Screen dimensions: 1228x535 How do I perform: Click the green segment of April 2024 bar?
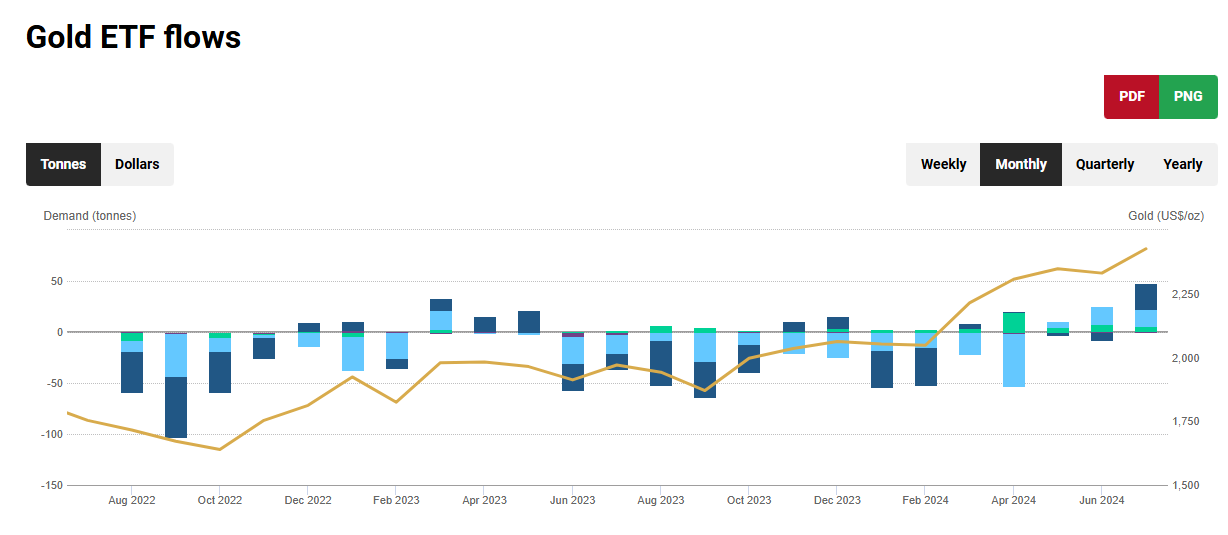[1014, 323]
